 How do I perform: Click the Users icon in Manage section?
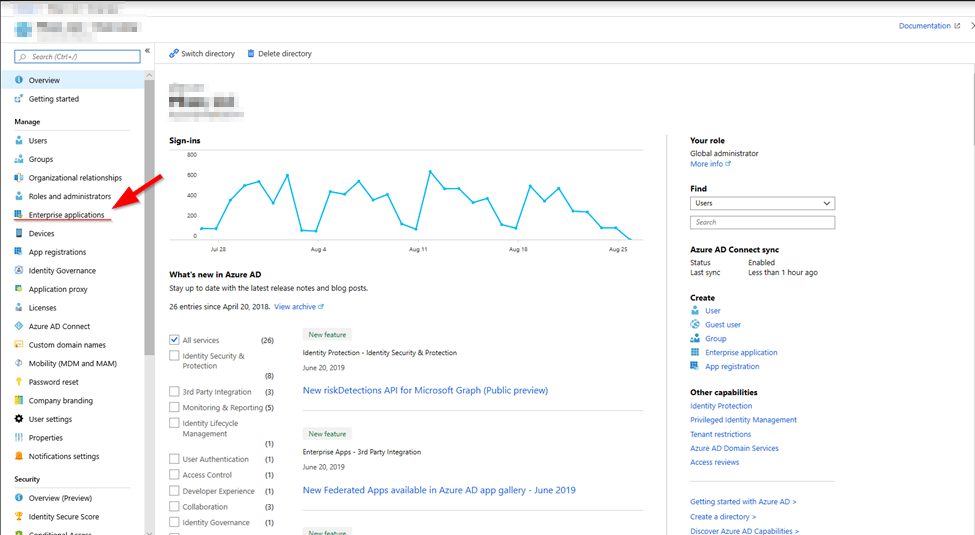19,140
